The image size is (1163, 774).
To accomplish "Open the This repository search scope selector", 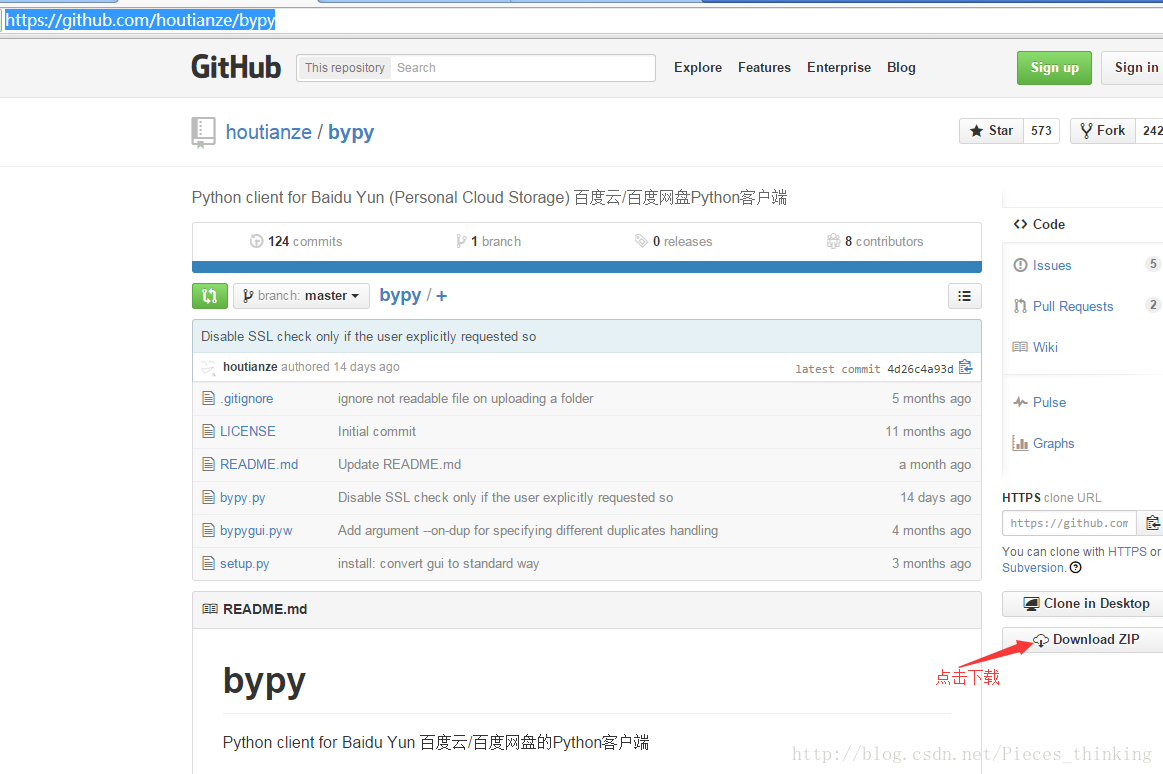I will pos(344,67).
